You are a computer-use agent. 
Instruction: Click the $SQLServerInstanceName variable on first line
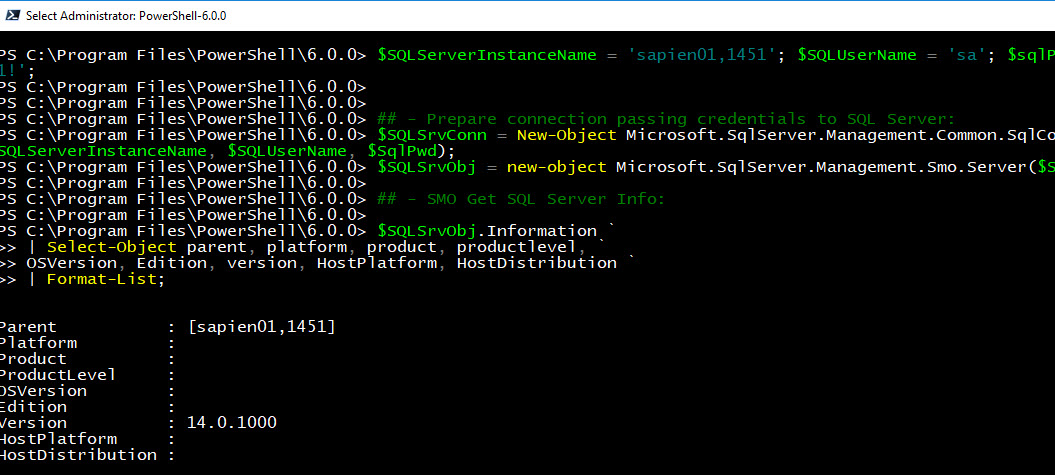[x=487, y=55]
